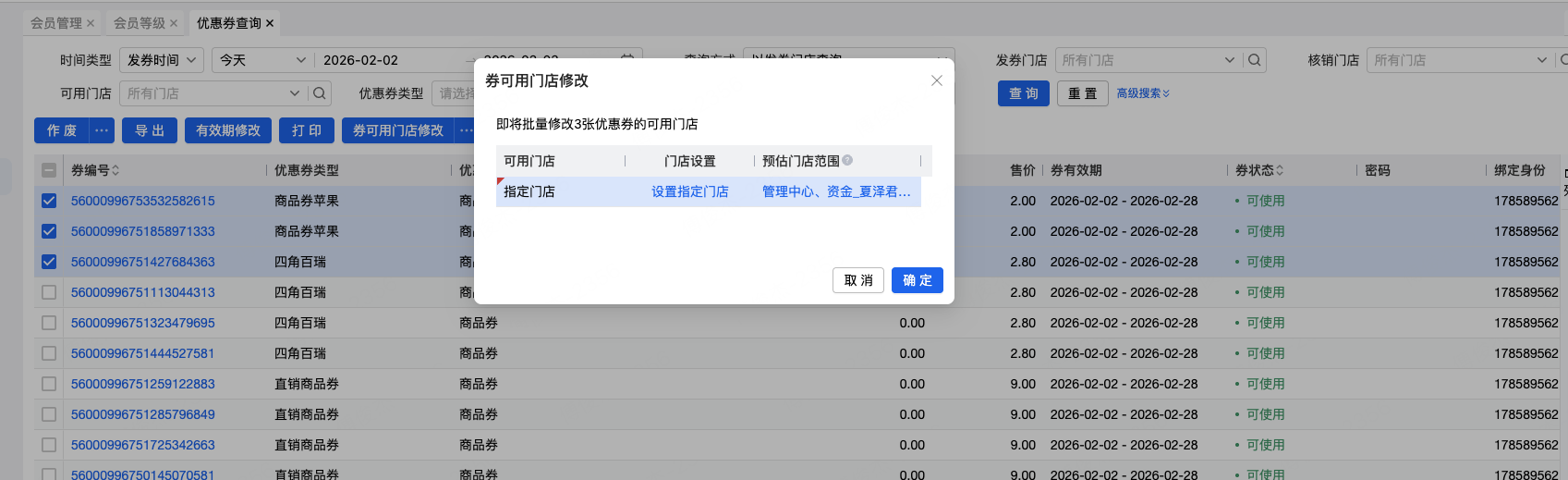Check coupon 56000996751113044313 checkbox
Viewport: 1568px width, 480px height.
[x=49, y=292]
